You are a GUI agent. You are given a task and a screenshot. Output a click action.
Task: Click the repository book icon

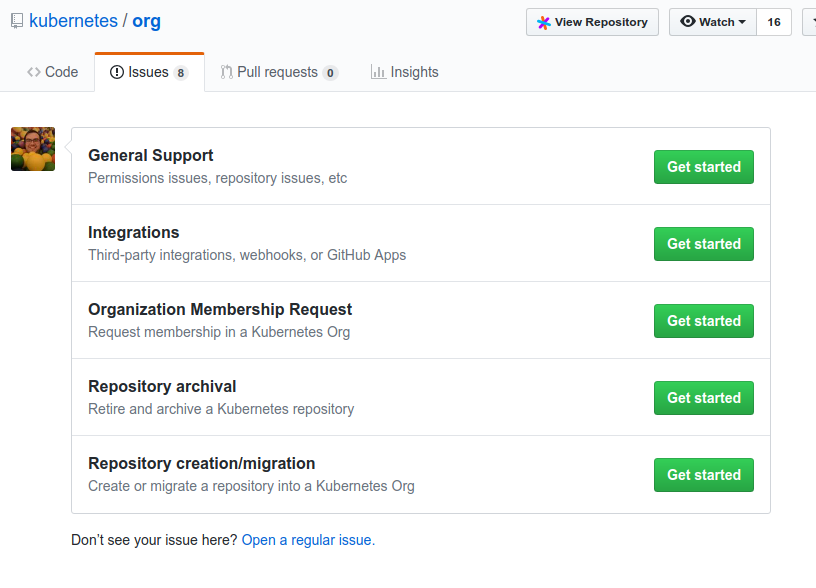[x=17, y=21]
